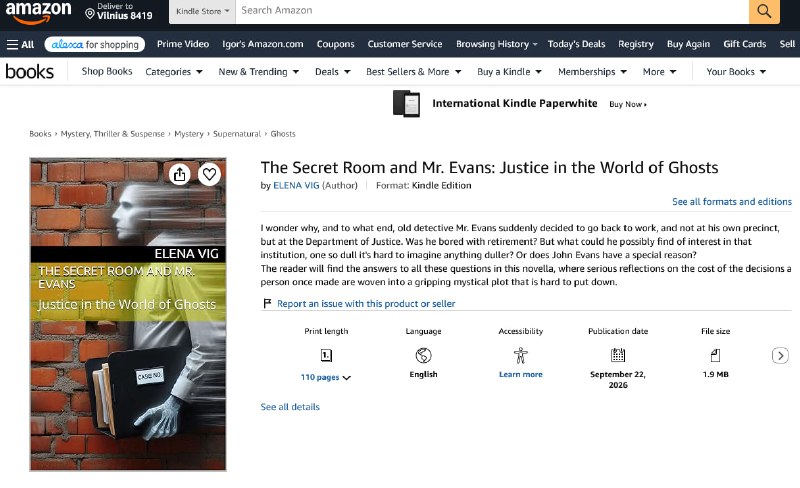Click the Accessibility person icon
The image size is (800, 488).
[520, 355]
